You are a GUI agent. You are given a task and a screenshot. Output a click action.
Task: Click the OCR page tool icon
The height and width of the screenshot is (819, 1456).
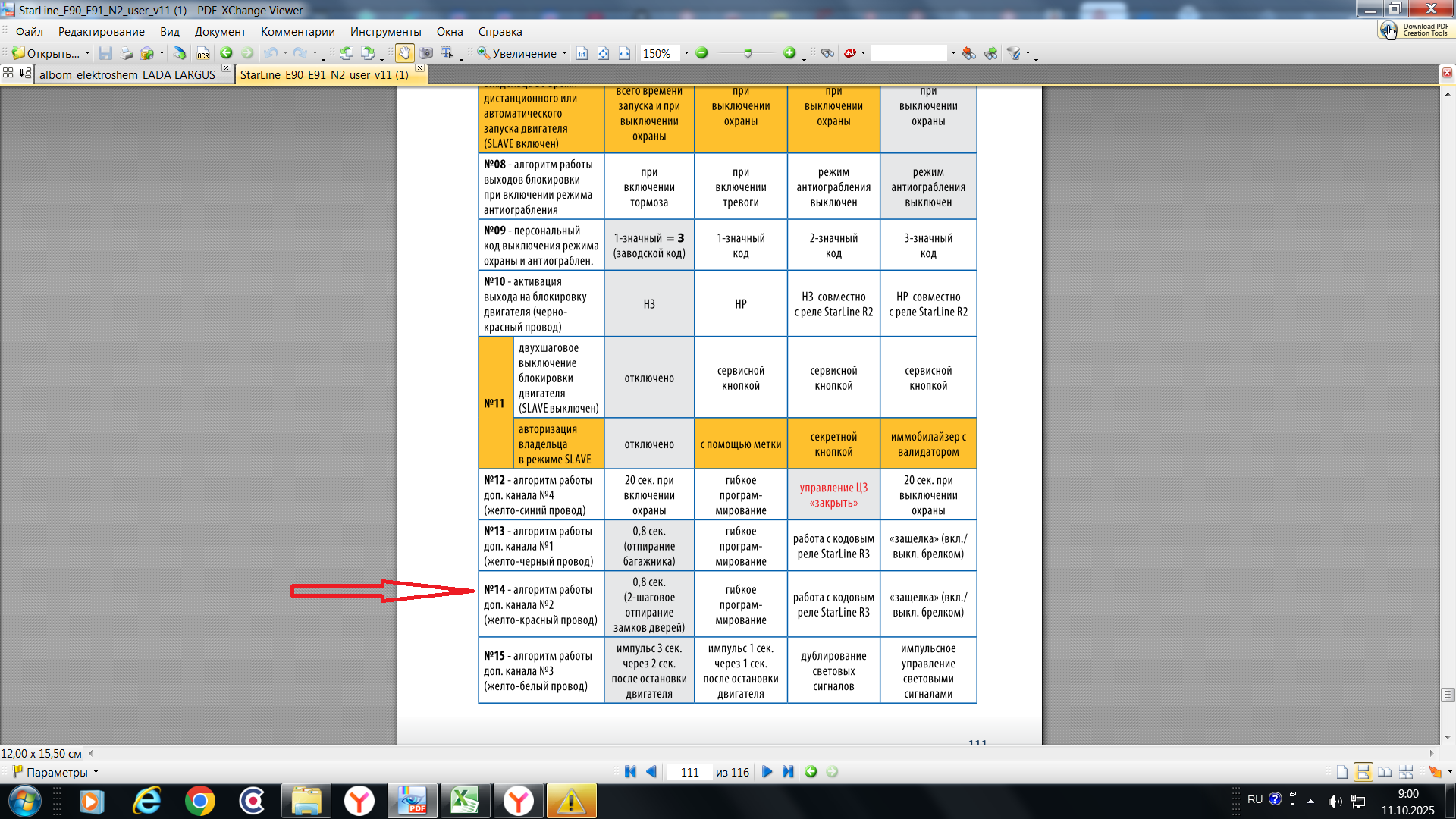[x=202, y=53]
